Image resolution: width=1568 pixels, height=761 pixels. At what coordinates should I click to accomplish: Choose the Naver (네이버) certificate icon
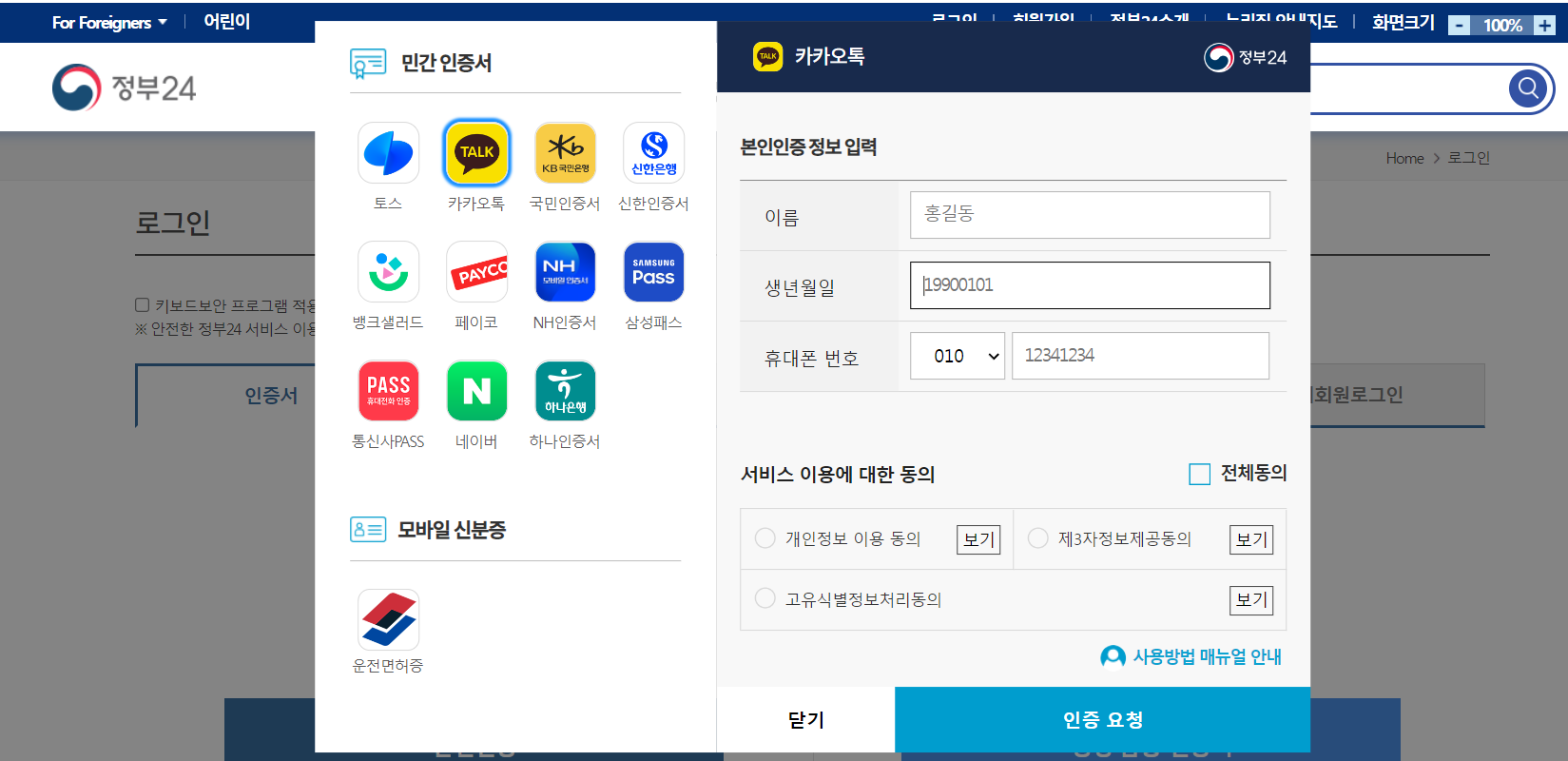pos(476,391)
